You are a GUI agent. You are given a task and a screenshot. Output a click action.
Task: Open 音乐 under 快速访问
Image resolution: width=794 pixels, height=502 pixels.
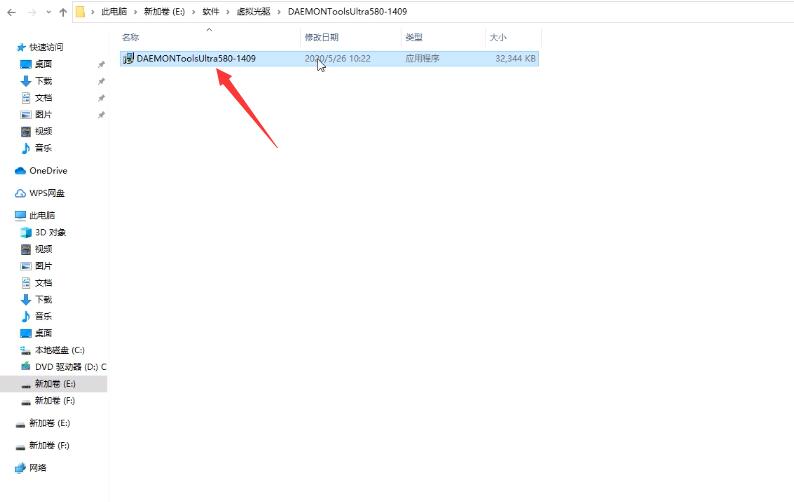(x=43, y=148)
